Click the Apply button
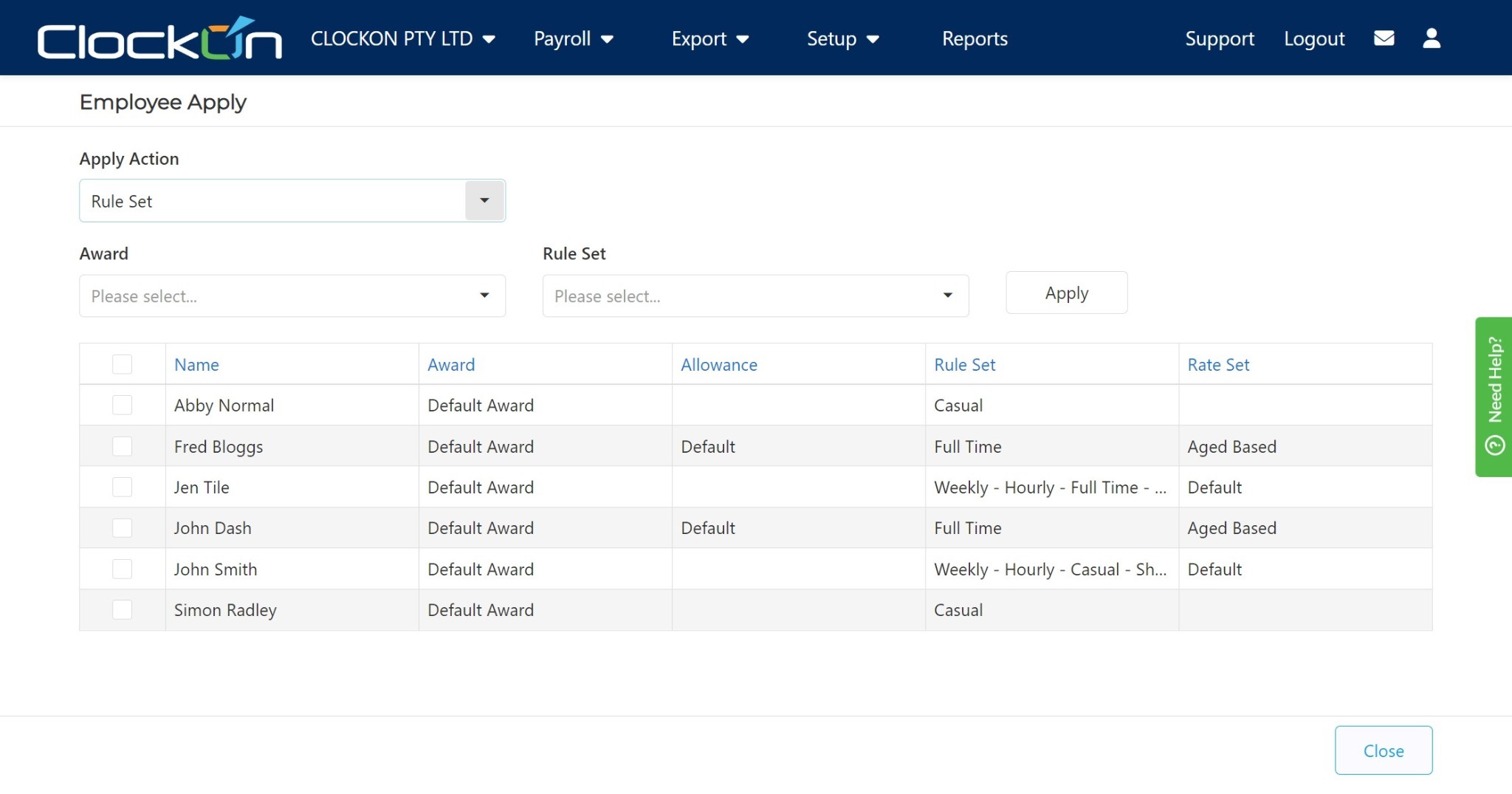 (1066, 292)
